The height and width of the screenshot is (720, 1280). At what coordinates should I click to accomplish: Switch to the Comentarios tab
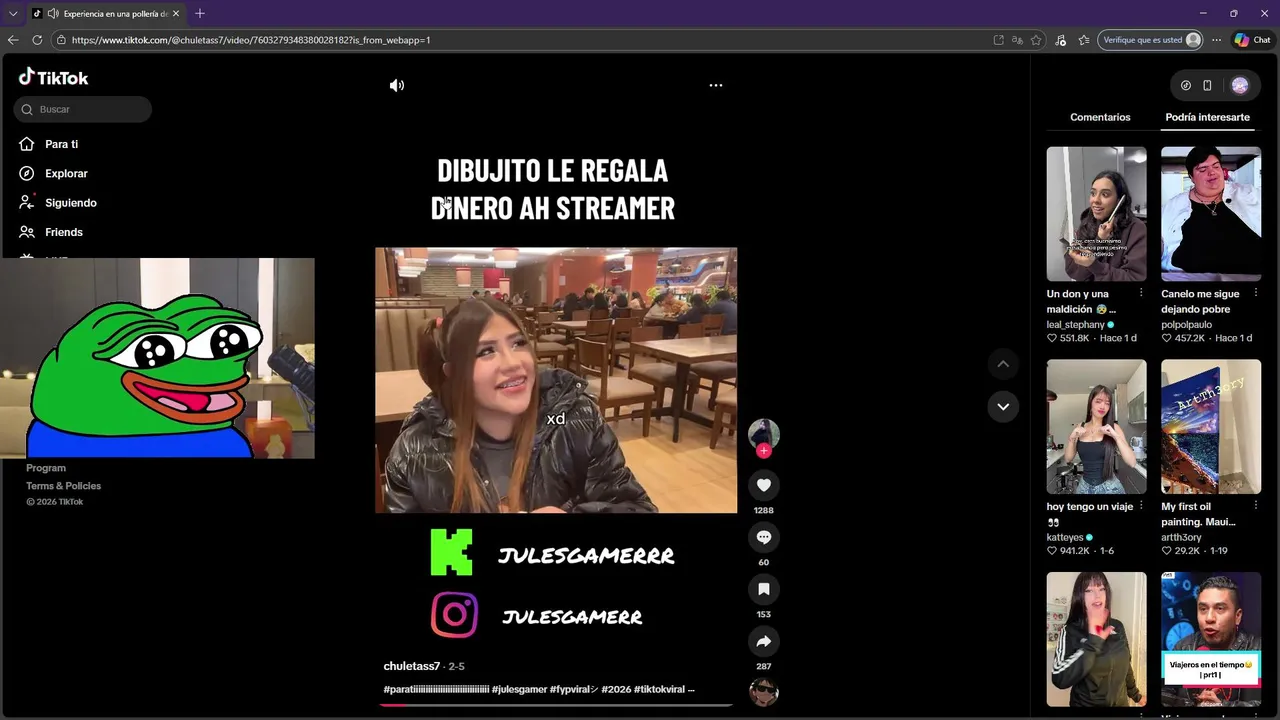tap(1100, 117)
